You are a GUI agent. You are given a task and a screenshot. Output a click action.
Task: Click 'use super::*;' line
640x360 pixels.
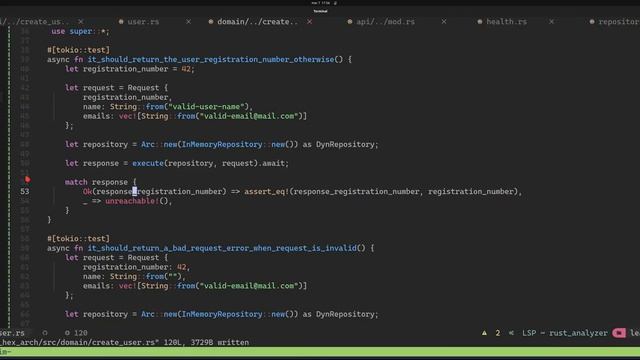80,31
